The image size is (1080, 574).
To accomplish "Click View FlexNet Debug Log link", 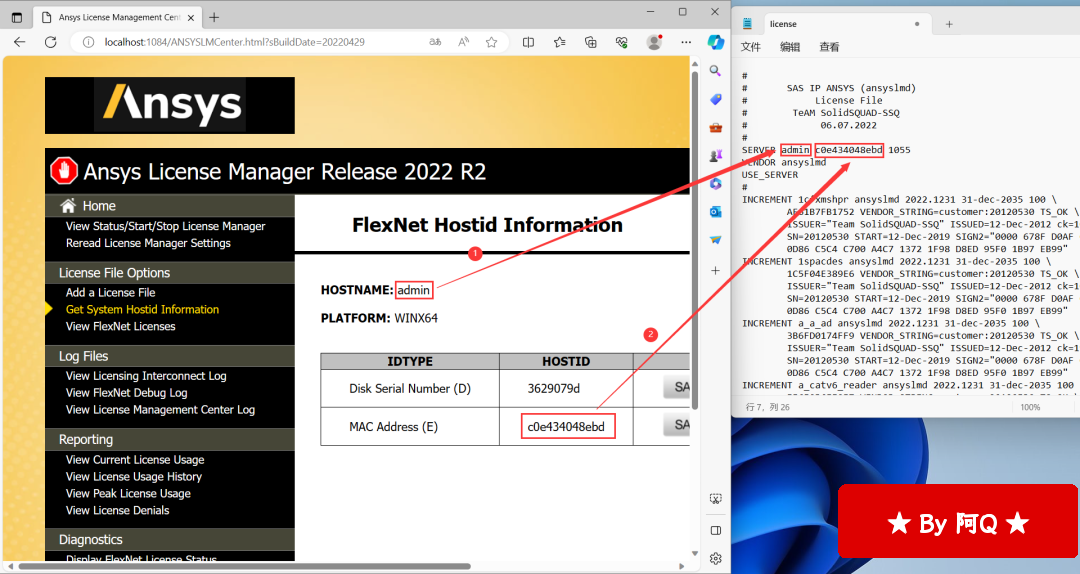I will (x=126, y=393).
